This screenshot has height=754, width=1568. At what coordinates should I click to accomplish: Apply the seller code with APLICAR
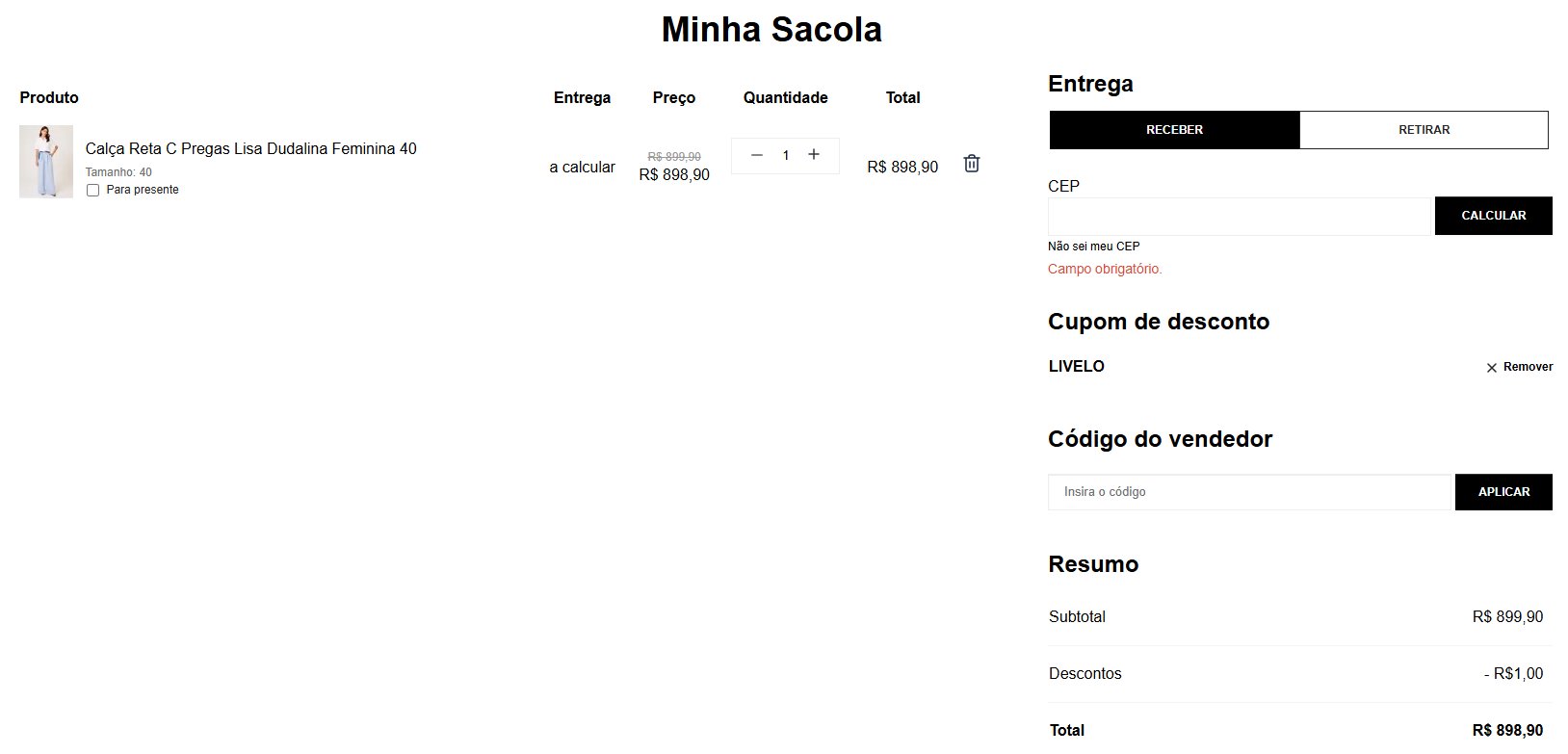coord(1503,492)
